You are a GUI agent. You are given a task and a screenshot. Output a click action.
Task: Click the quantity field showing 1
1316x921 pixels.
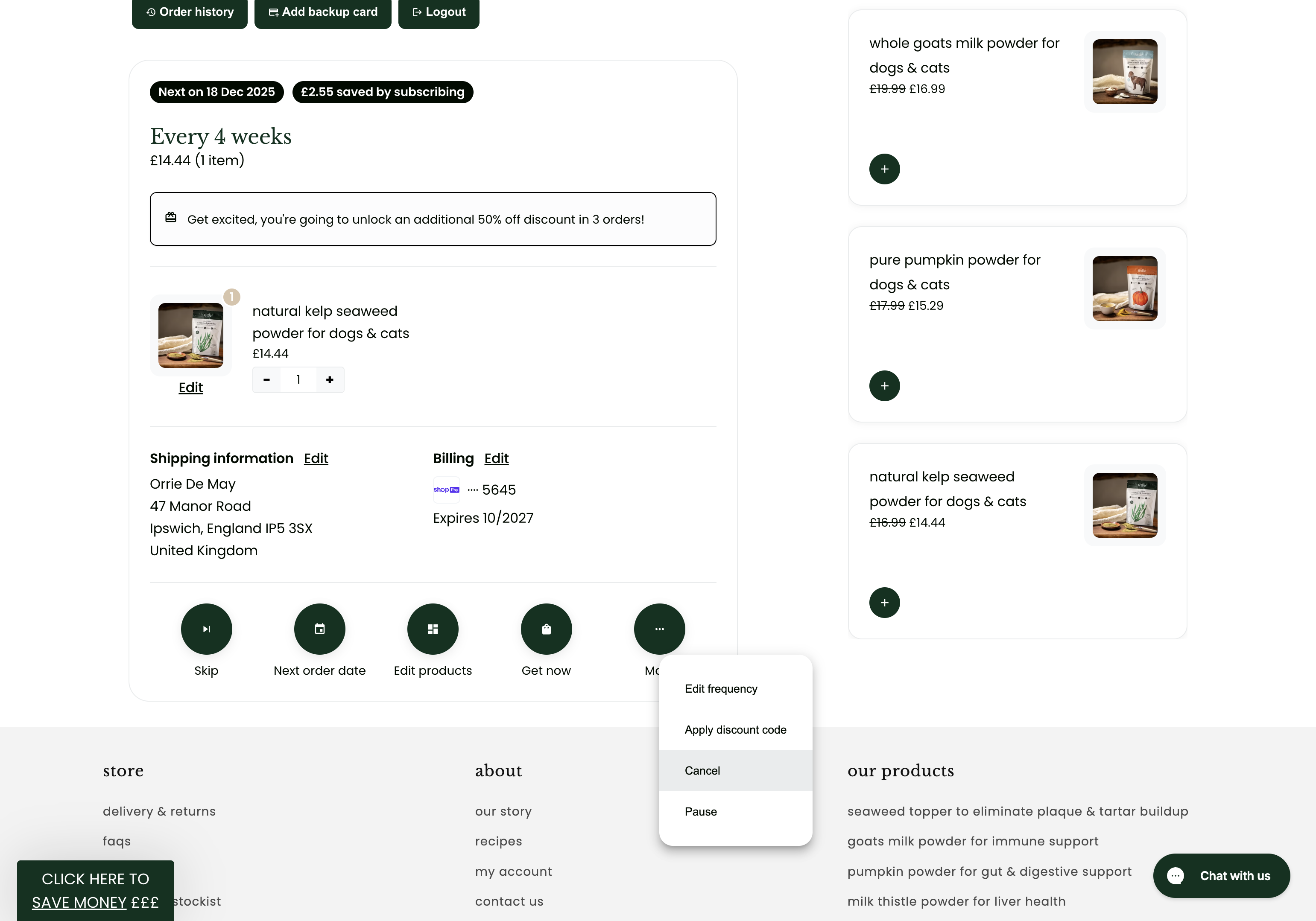[x=298, y=380]
